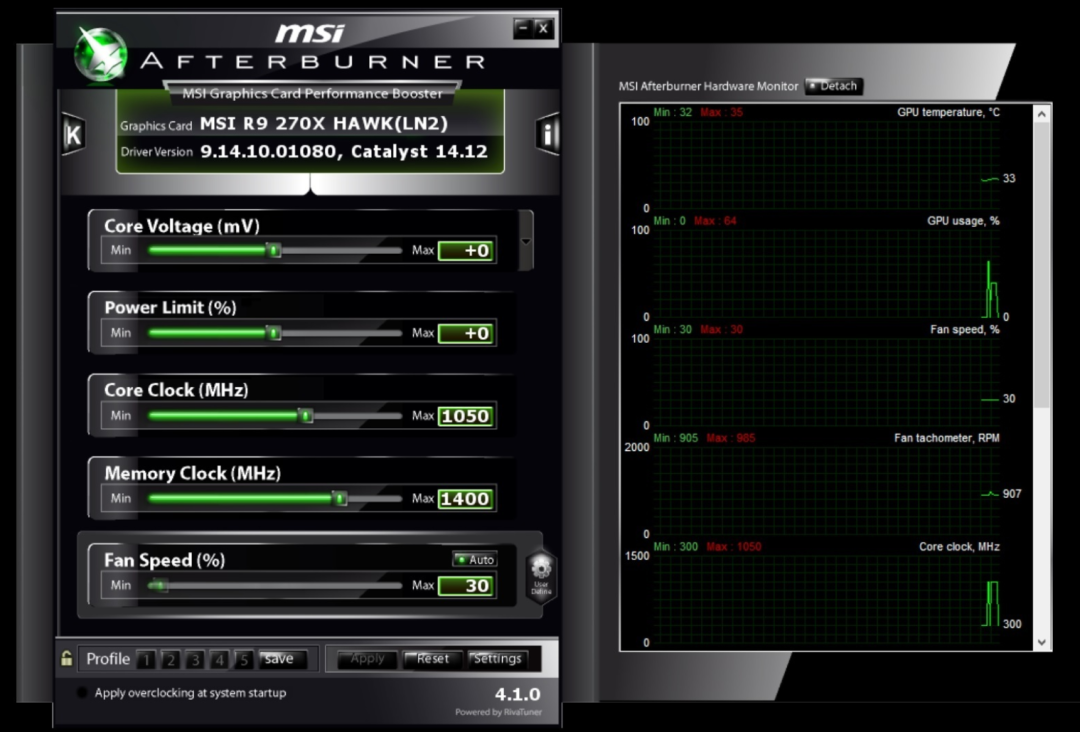Click the Core Clock slider handle
The width and height of the screenshot is (1080, 732).
(x=306, y=416)
